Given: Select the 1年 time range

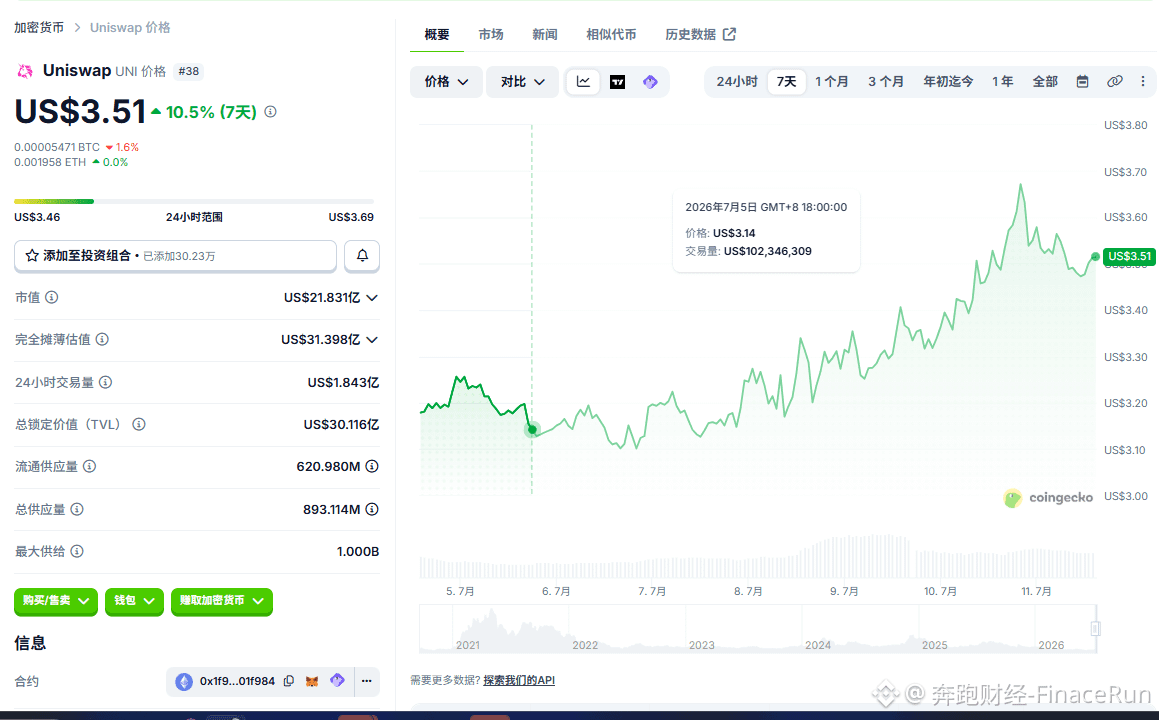Looking at the screenshot, I should click(1003, 81).
